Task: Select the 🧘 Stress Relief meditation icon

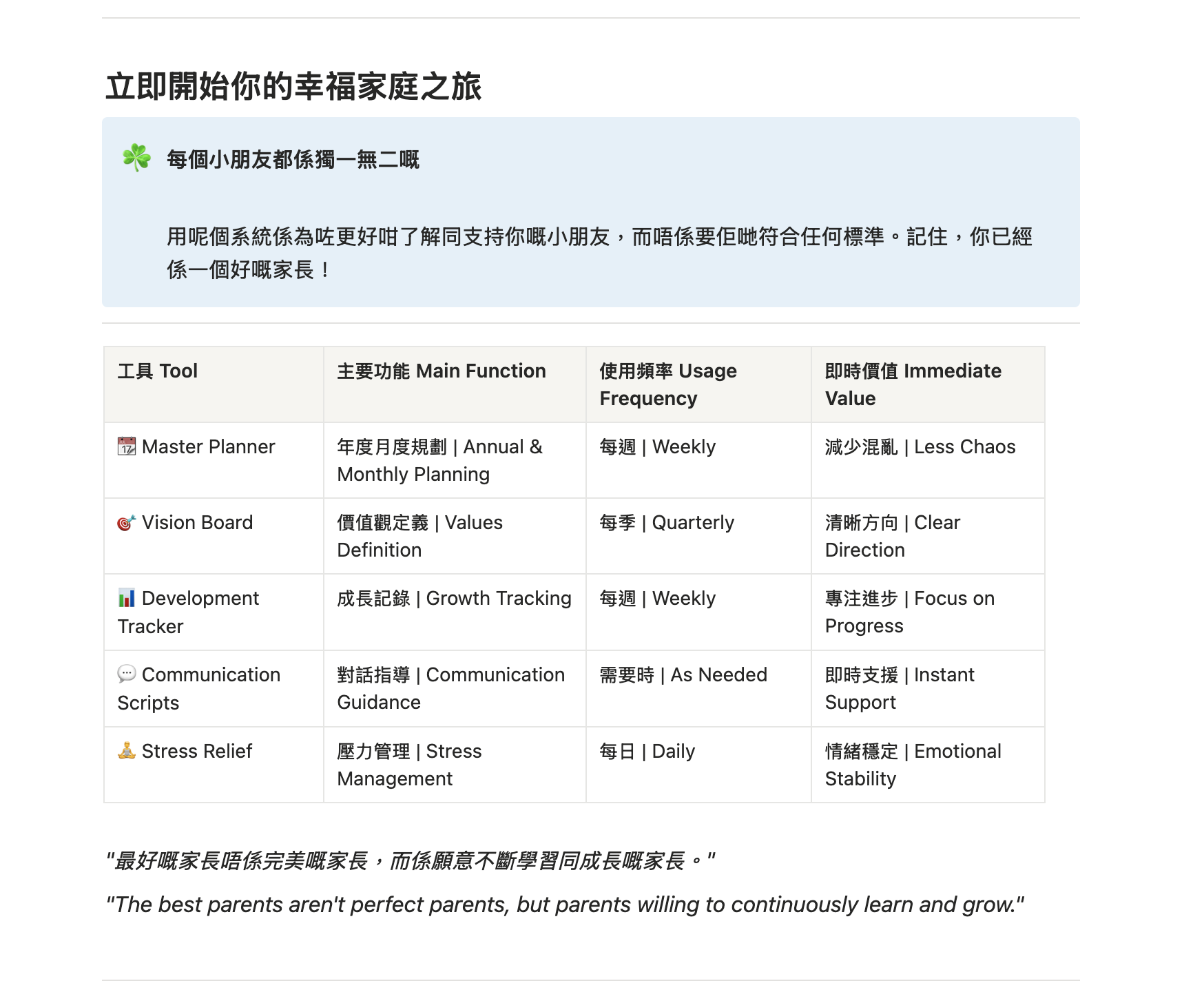Action: pyautogui.click(x=128, y=751)
